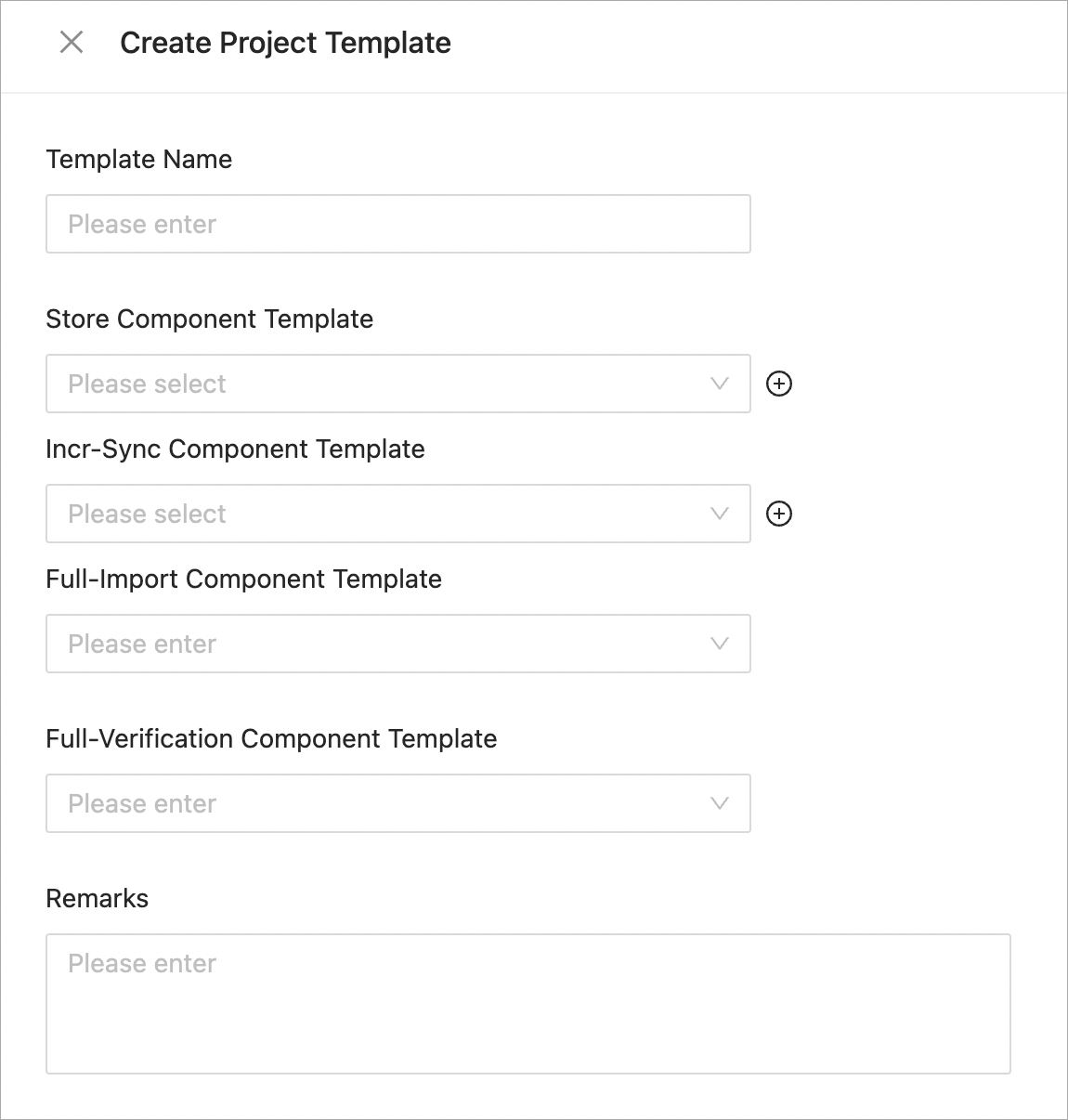The height and width of the screenshot is (1120, 1068).
Task: Add new Incr-Sync Component Template with plus icon
Action: (779, 514)
